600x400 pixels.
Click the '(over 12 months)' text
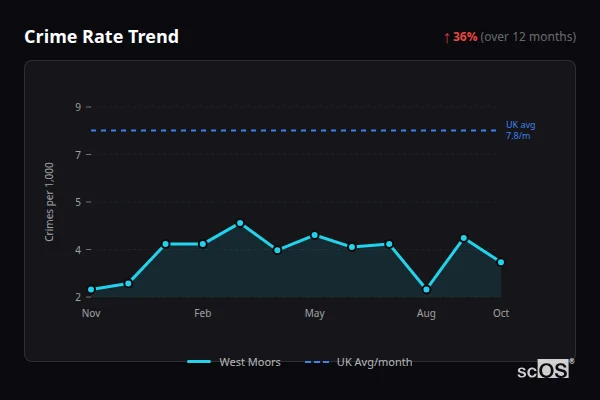click(x=528, y=37)
